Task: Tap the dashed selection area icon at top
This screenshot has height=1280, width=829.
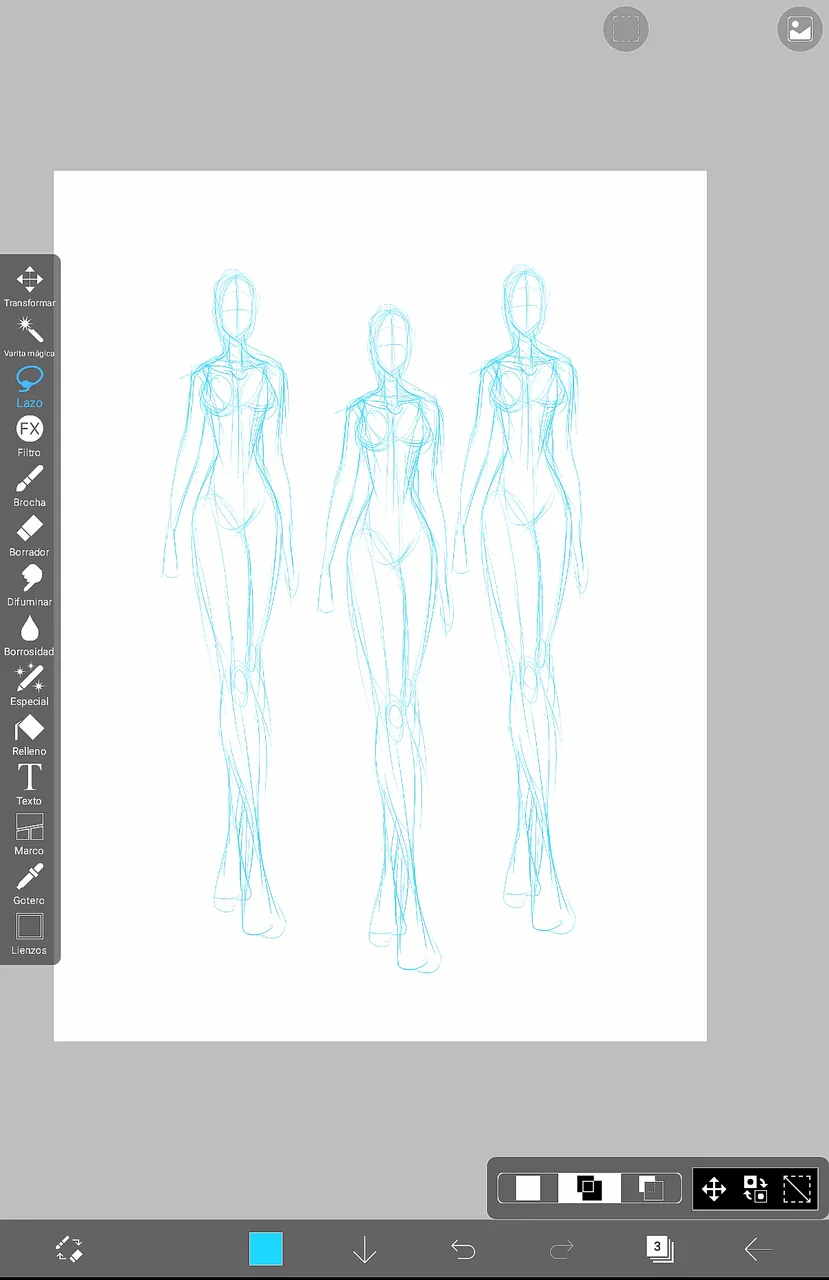Action: point(626,29)
